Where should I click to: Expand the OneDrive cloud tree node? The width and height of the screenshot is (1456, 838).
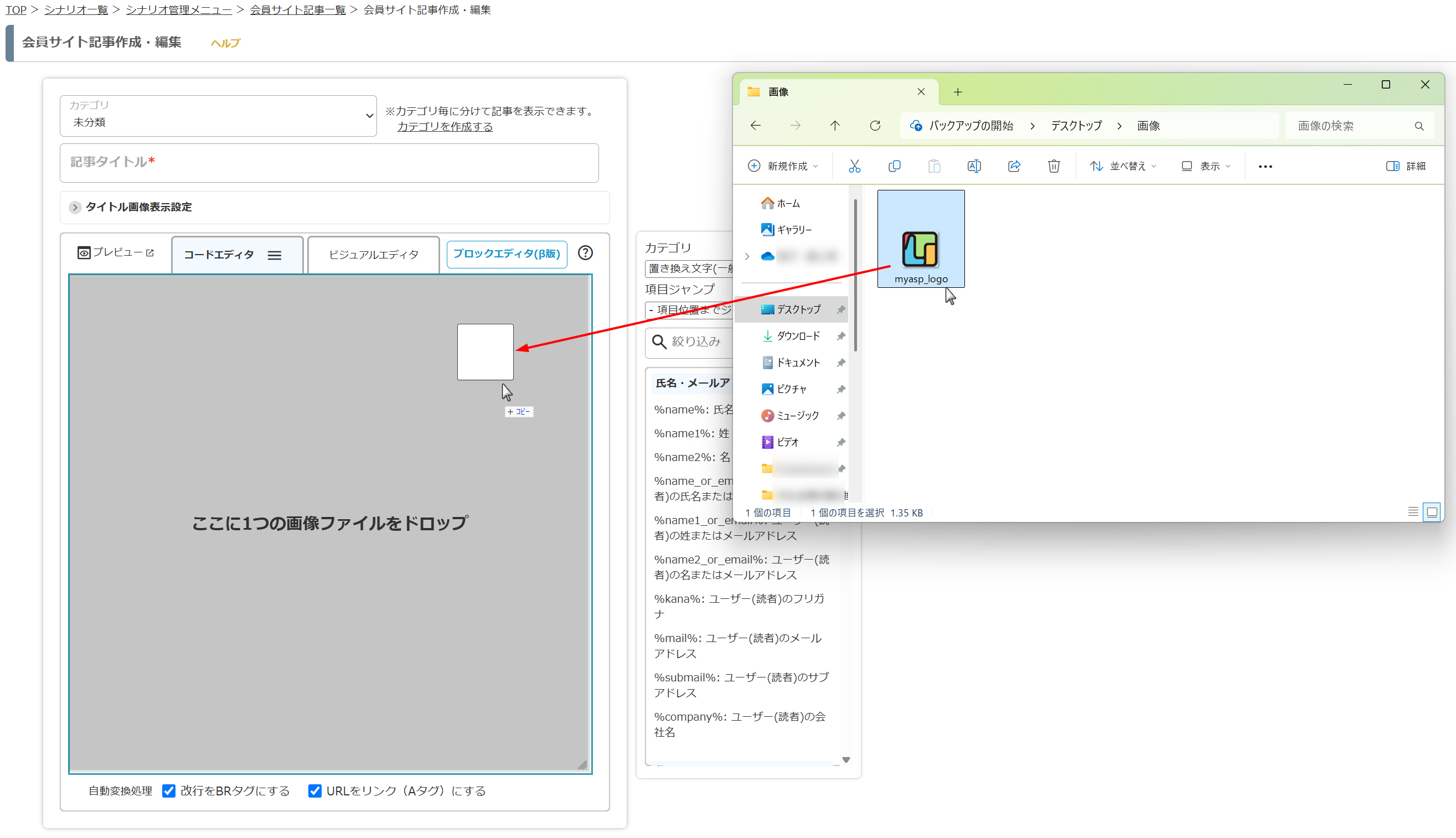pyautogui.click(x=747, y=256)
